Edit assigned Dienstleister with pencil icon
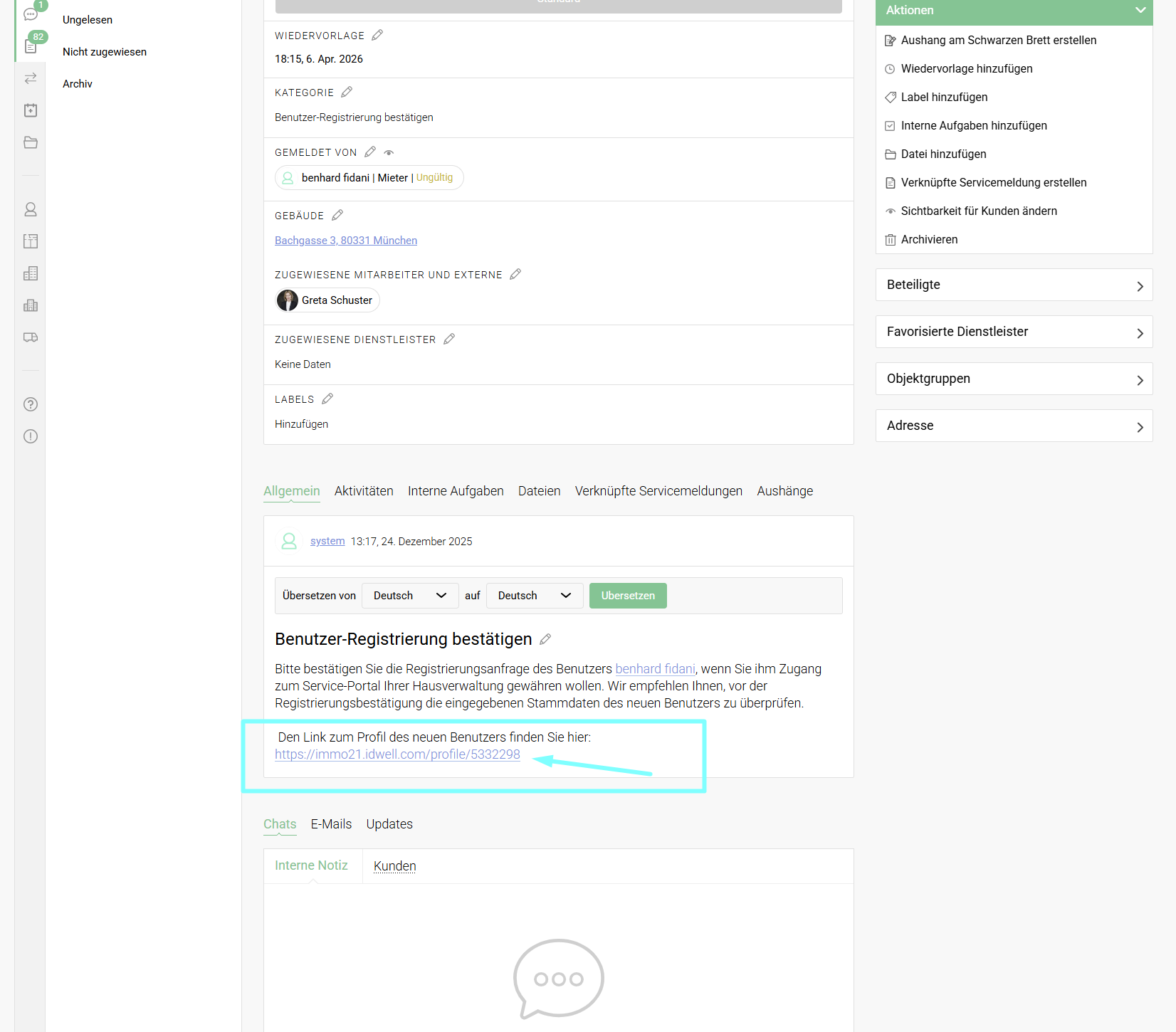1176x1032 pixels. click(449, 339)
